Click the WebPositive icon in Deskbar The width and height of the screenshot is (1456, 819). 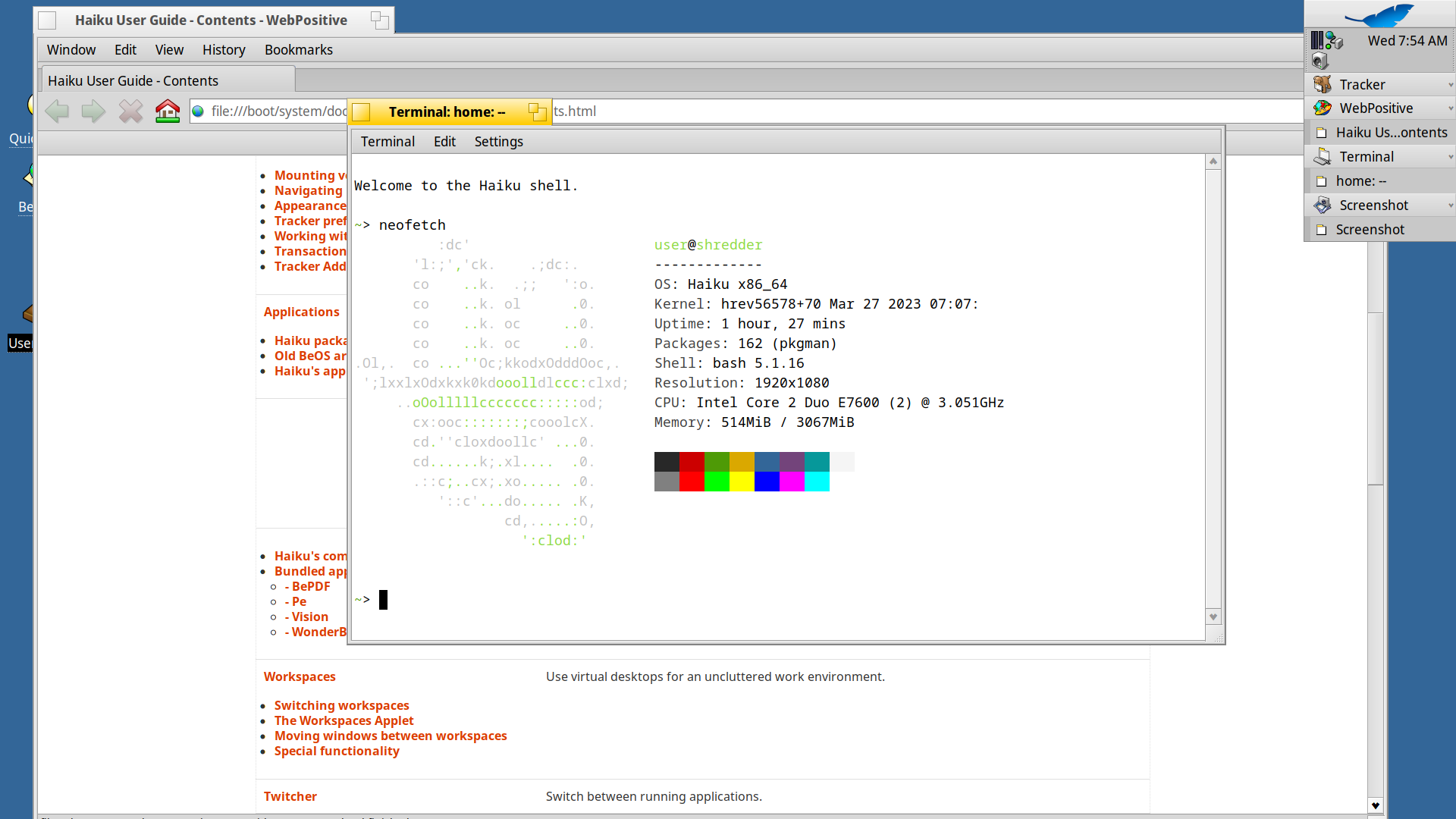pyautogui.click(x=1323, y=108)
